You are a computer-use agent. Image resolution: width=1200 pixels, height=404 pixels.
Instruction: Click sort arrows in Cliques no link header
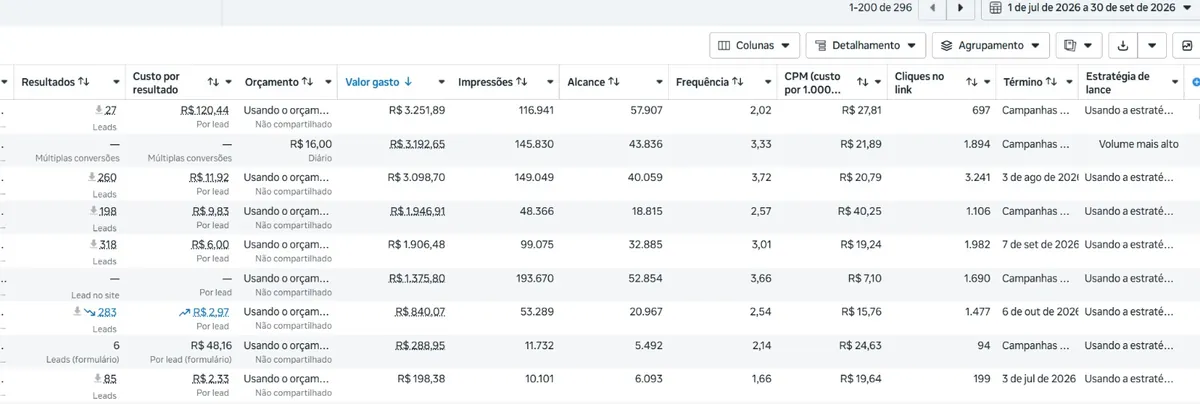click(973, 82)
